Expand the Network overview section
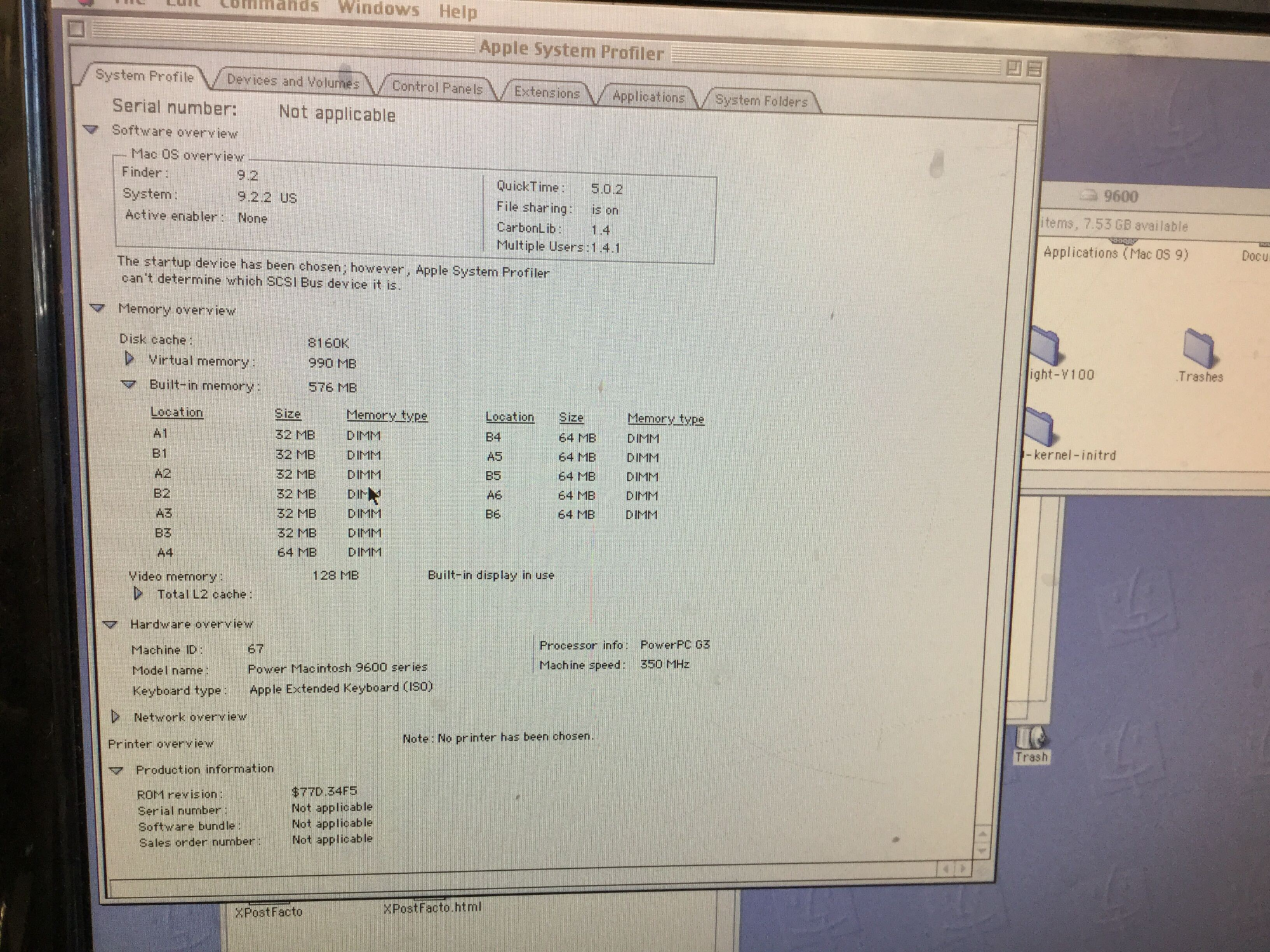The height and width of the screenshot is (952, 1270). [116, 716]
